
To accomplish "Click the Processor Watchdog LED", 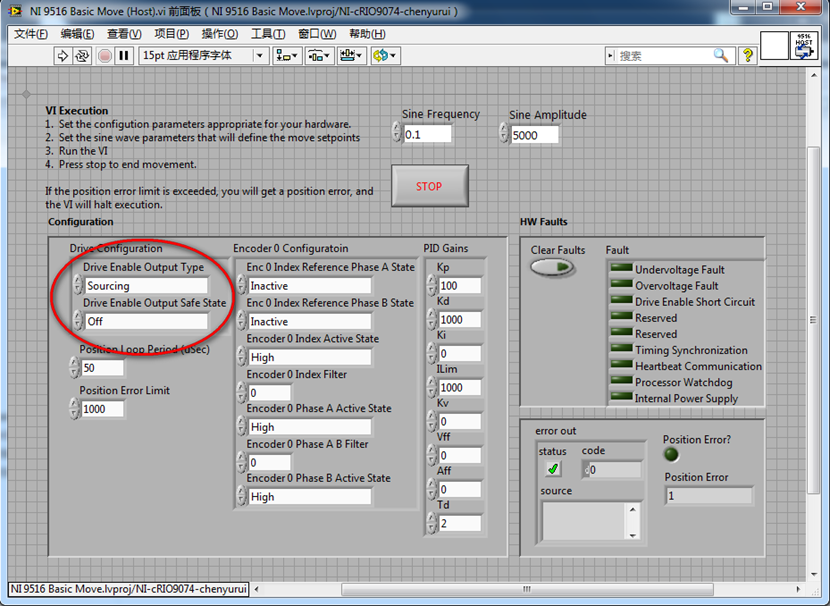I will pos(621,381).
